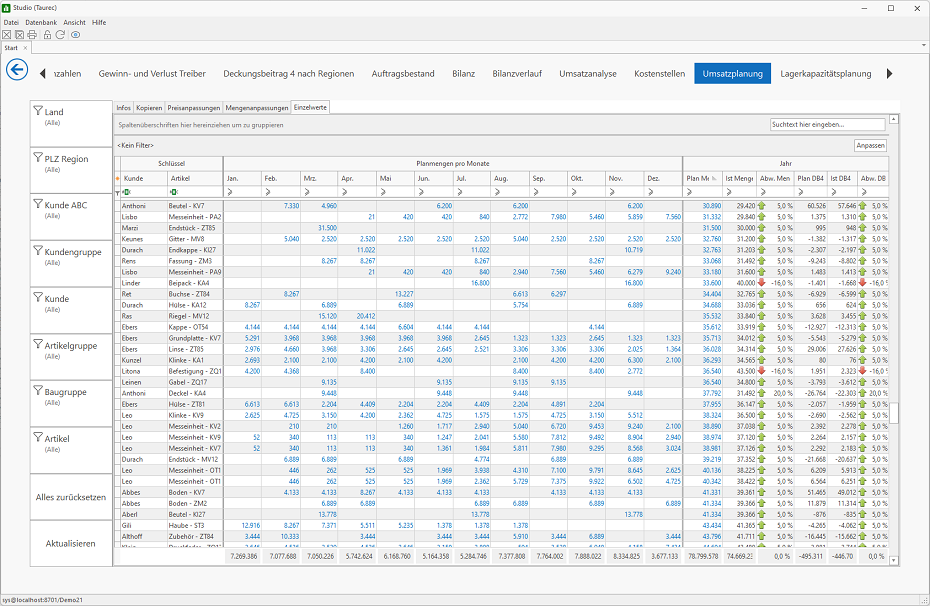Toggle the eye view icon in toolbar

point(75,35)
